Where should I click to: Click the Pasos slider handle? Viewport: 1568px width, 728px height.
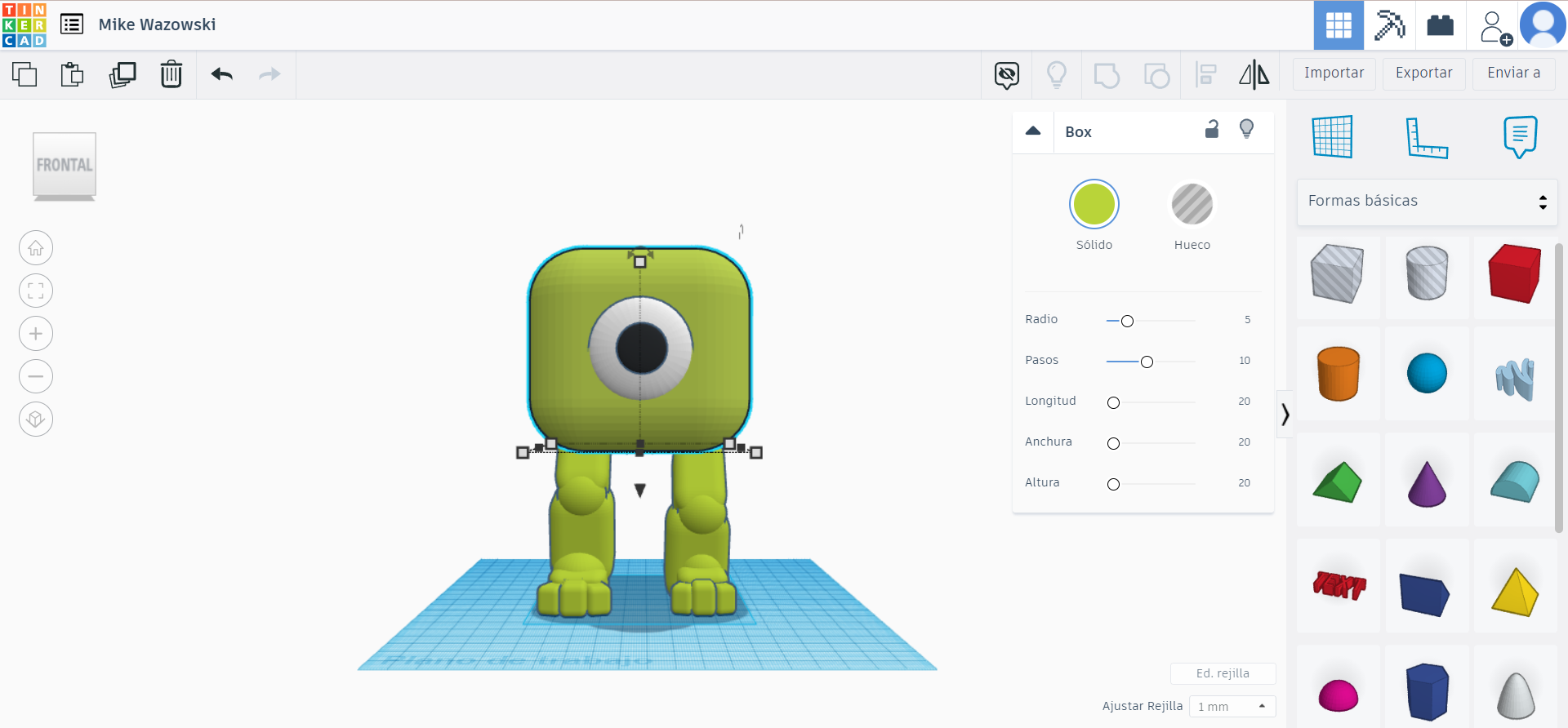click(1147, 362)
